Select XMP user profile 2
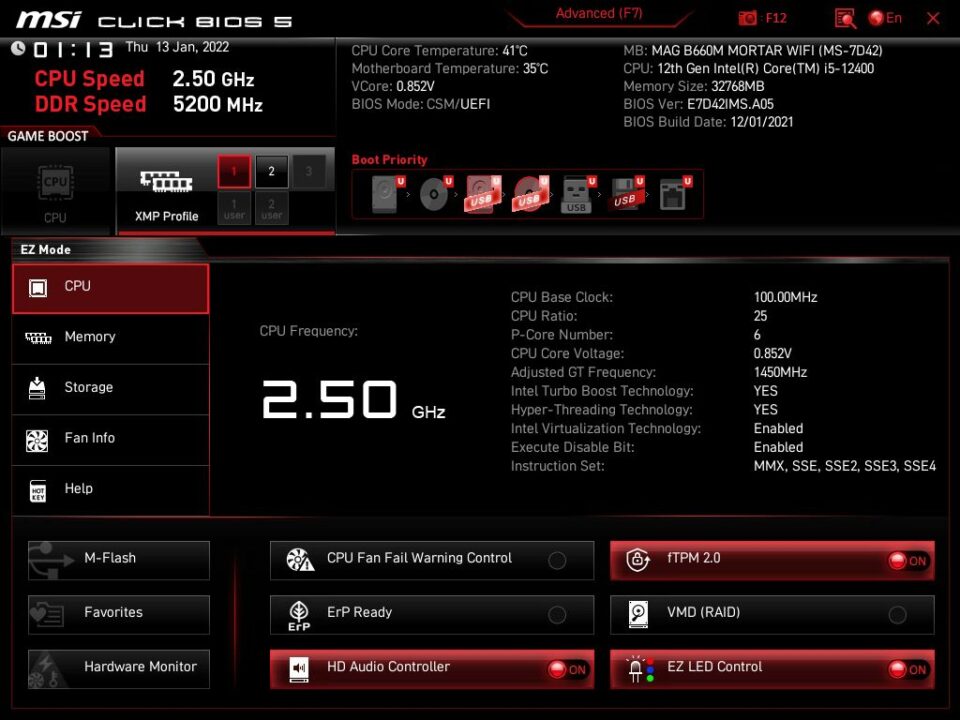This screenshot has height=720, width=960. click(x=271, y=208)
